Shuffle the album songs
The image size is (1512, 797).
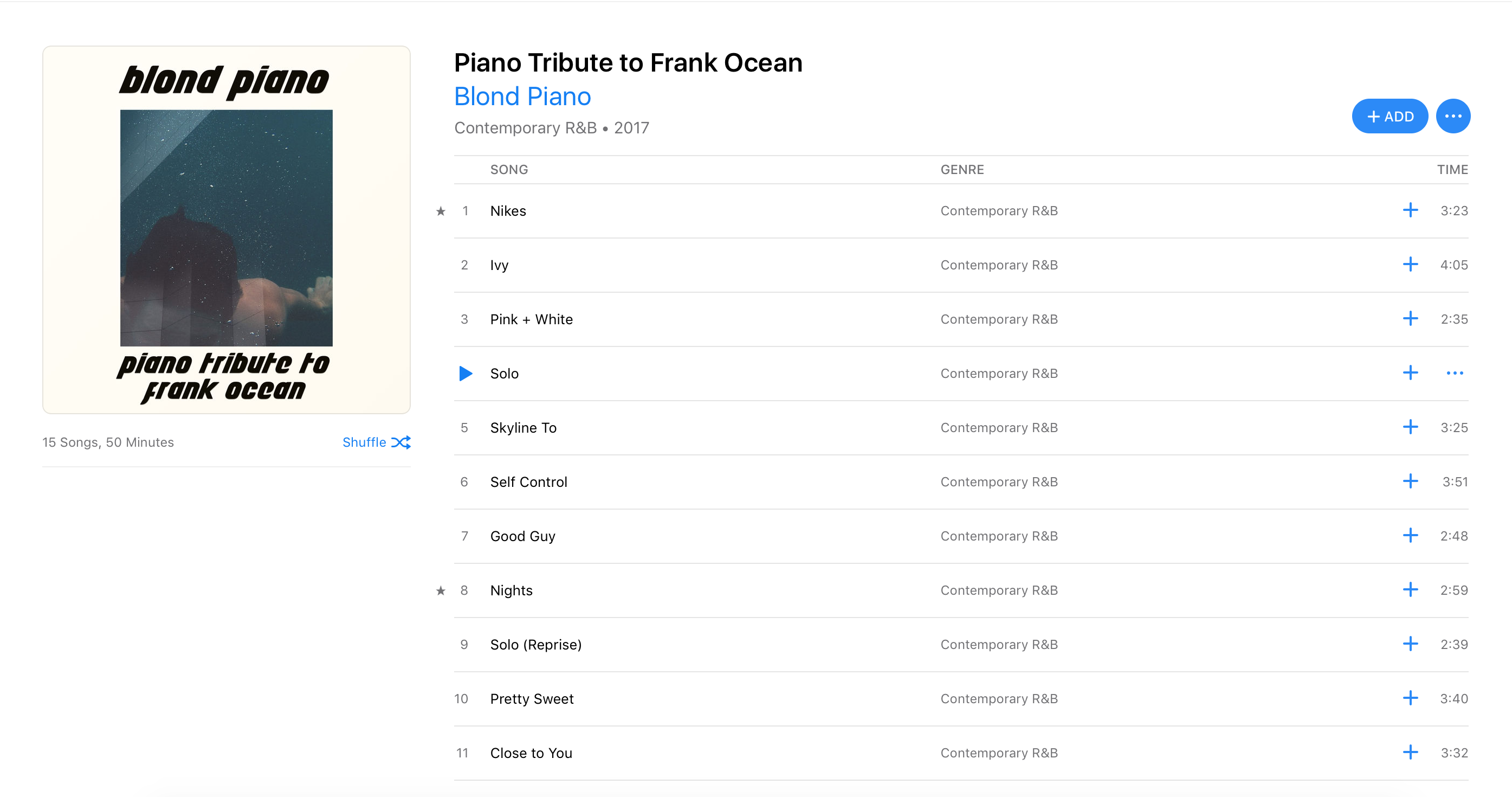click(376, 442)
